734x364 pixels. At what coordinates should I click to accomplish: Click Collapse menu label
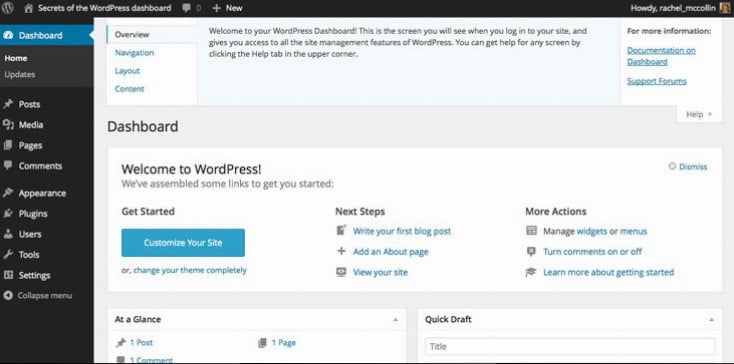(x=45, y=296)
